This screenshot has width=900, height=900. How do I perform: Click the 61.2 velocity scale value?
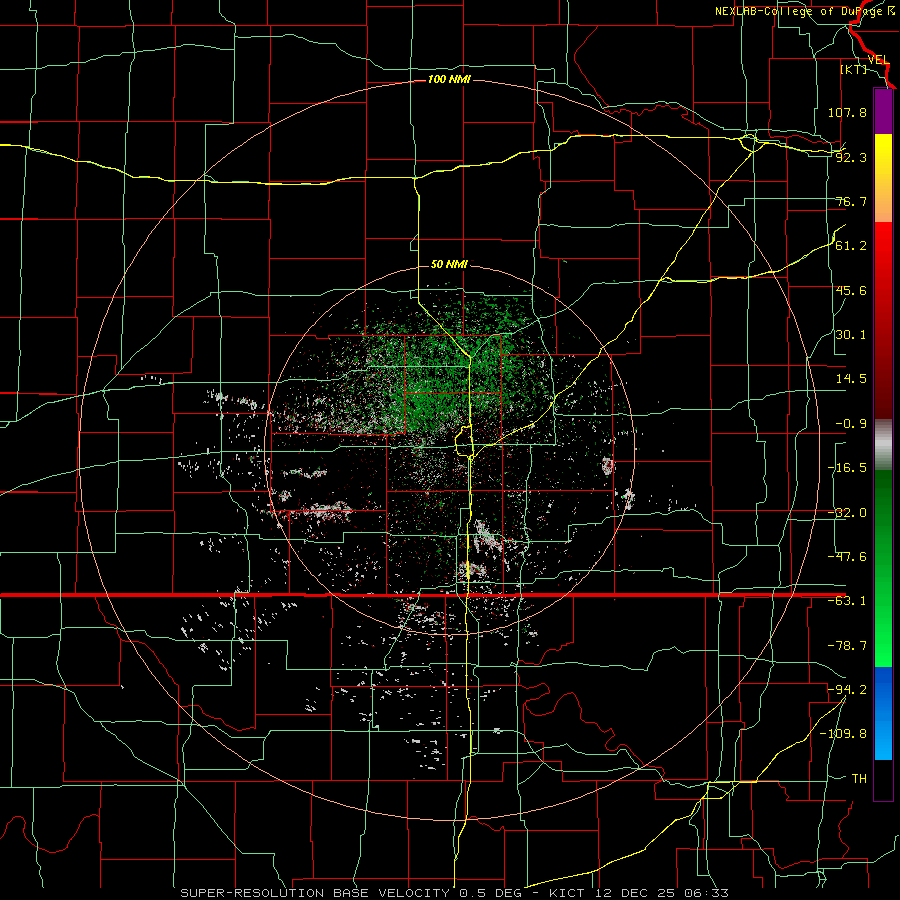[851, 246]
